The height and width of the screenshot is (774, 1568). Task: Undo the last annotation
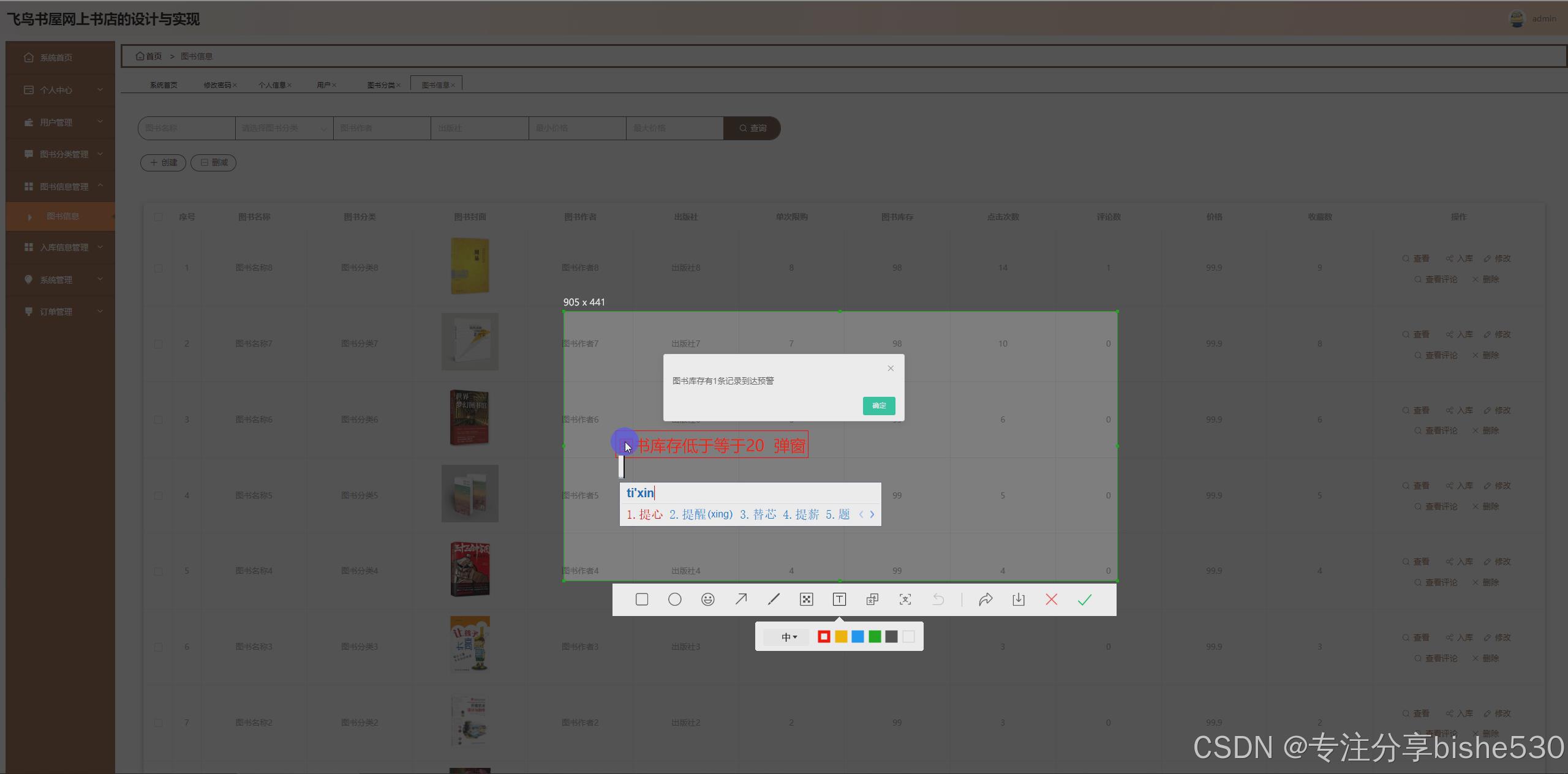click(x=938, y=599)
